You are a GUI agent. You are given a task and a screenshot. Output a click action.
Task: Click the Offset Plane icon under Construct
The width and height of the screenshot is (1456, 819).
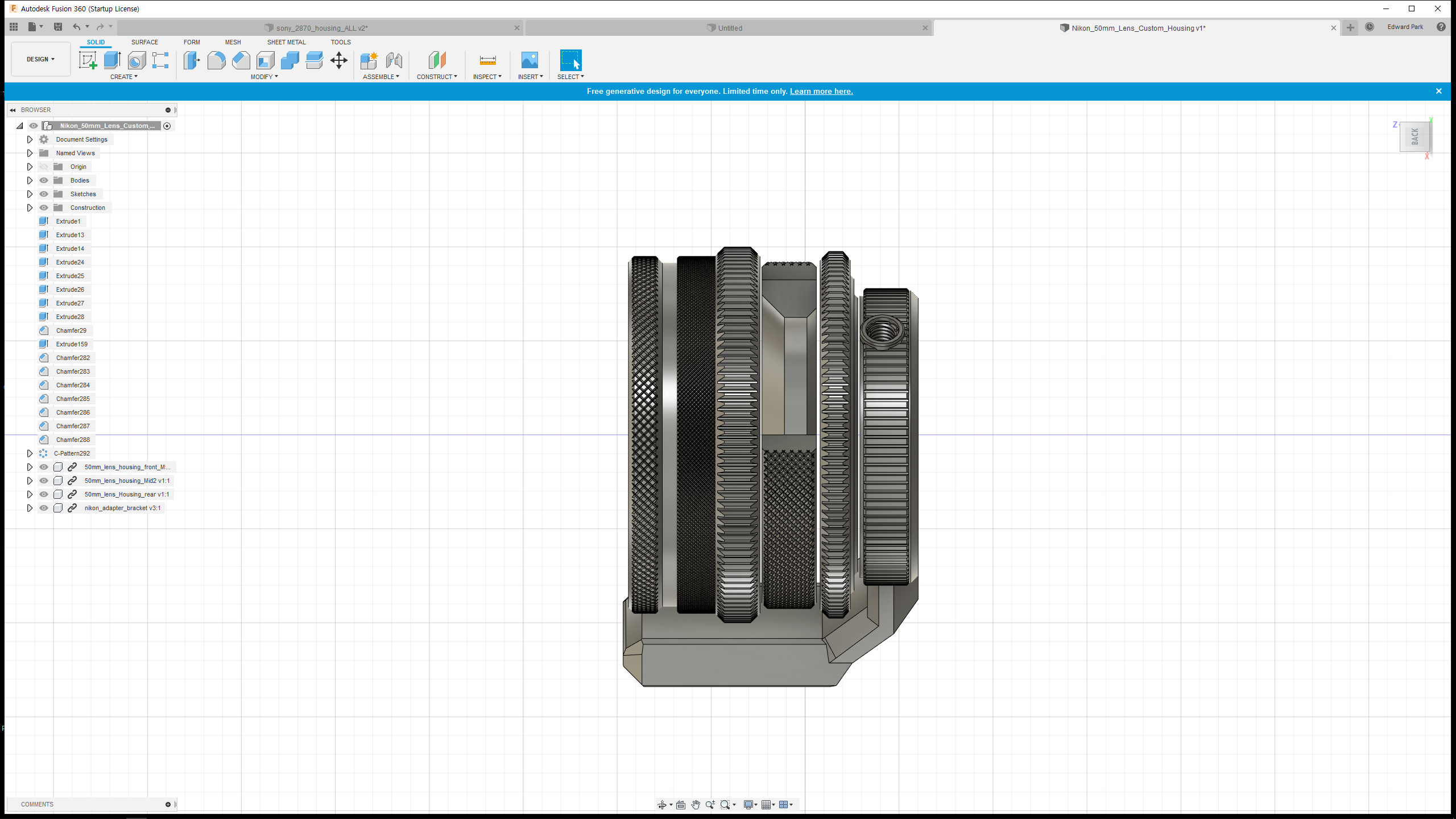tap(437, 60)
